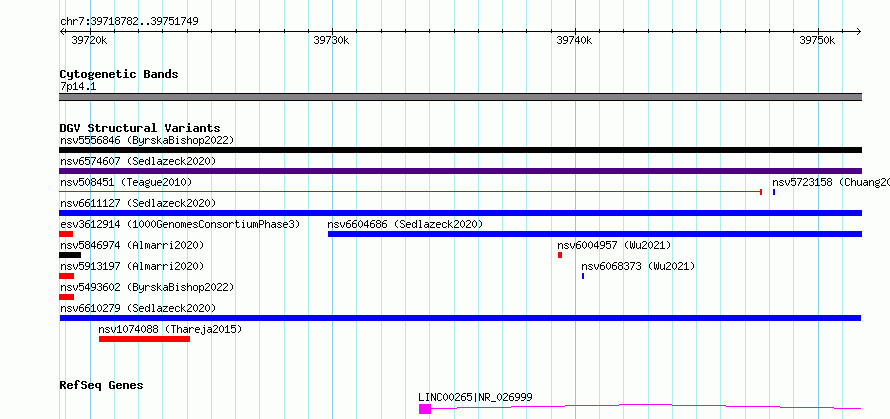Click the Cytogenetic Bands track heading
This screenshot has width=890, height=419.
pos(119,74)
